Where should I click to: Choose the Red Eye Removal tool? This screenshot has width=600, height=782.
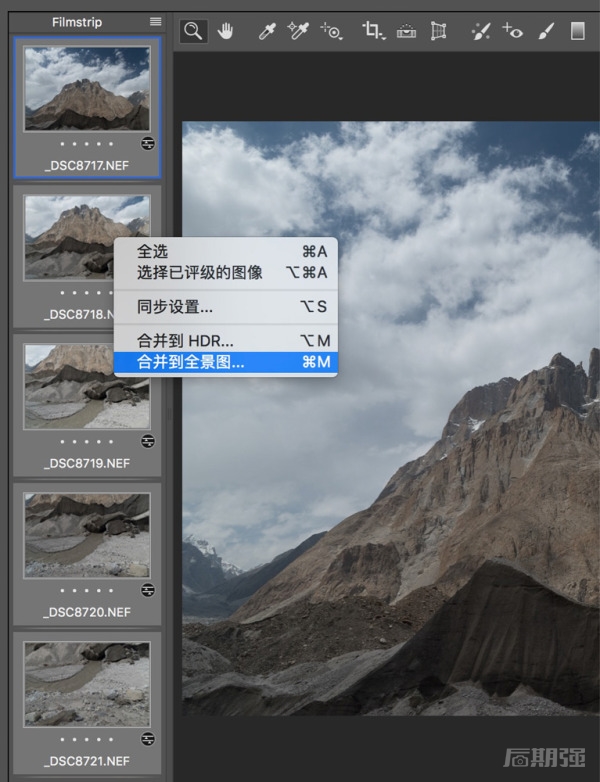512,31
